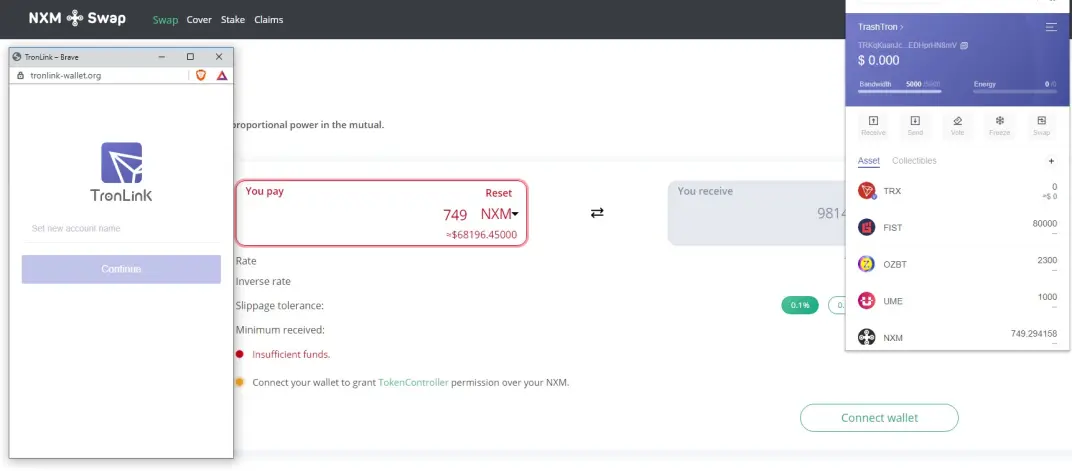Click the Energy progress bar
Viewport: 1072px width, 471px height.
(1015, 90)
